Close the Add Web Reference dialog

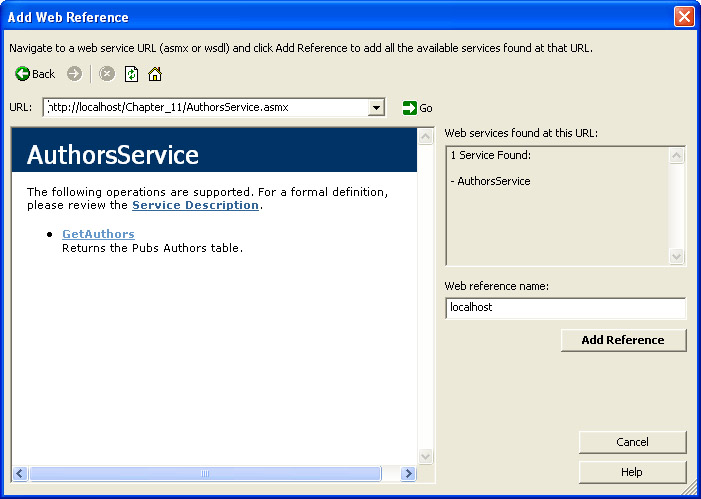tap(684, 17)
